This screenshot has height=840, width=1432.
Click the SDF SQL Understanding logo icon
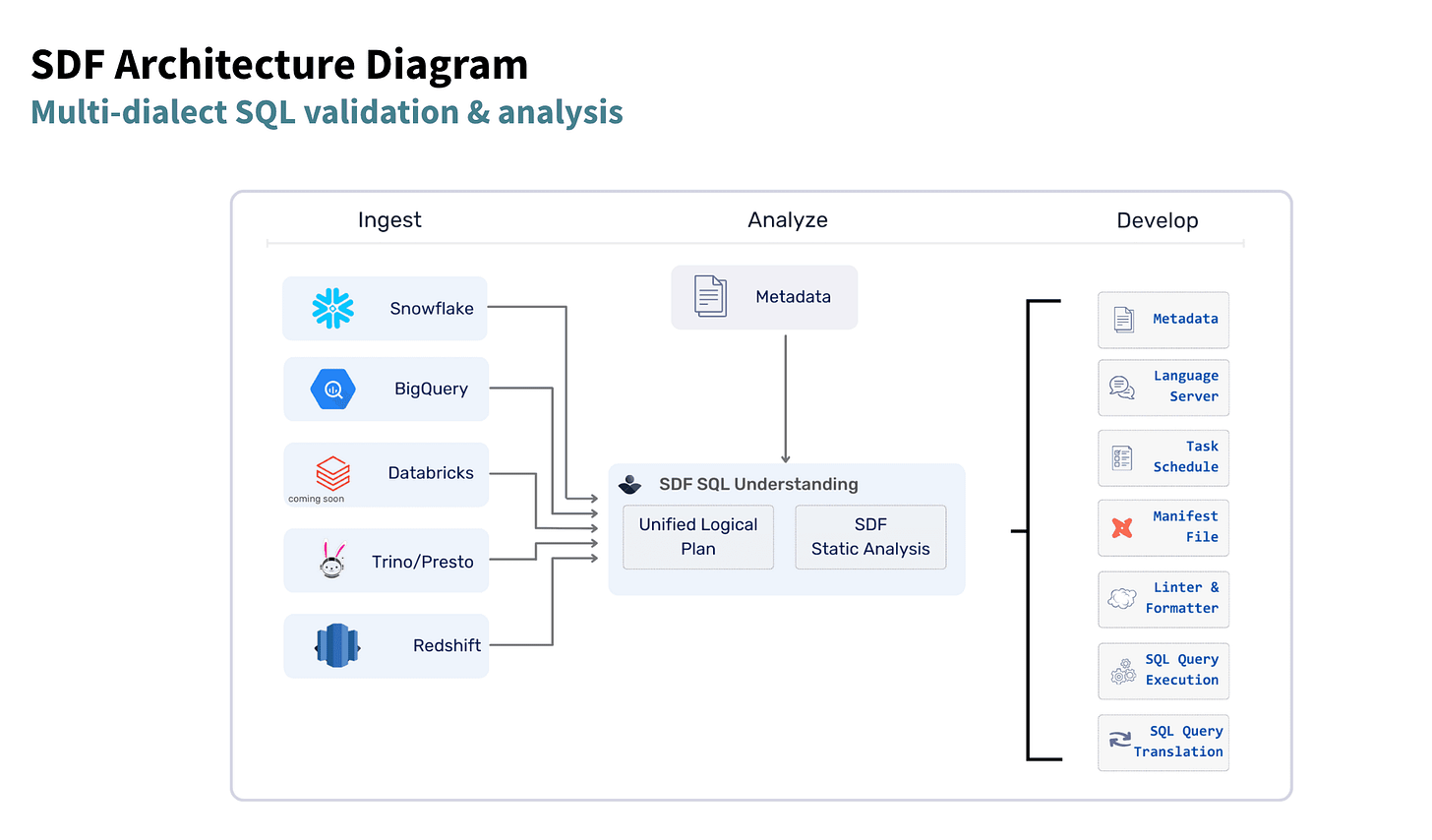pyautogui.click(x=630, y=484)
